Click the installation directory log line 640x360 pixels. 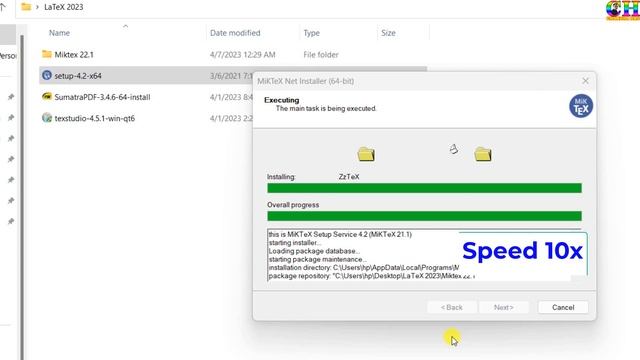pyautogui.click(x=364, y=268)
